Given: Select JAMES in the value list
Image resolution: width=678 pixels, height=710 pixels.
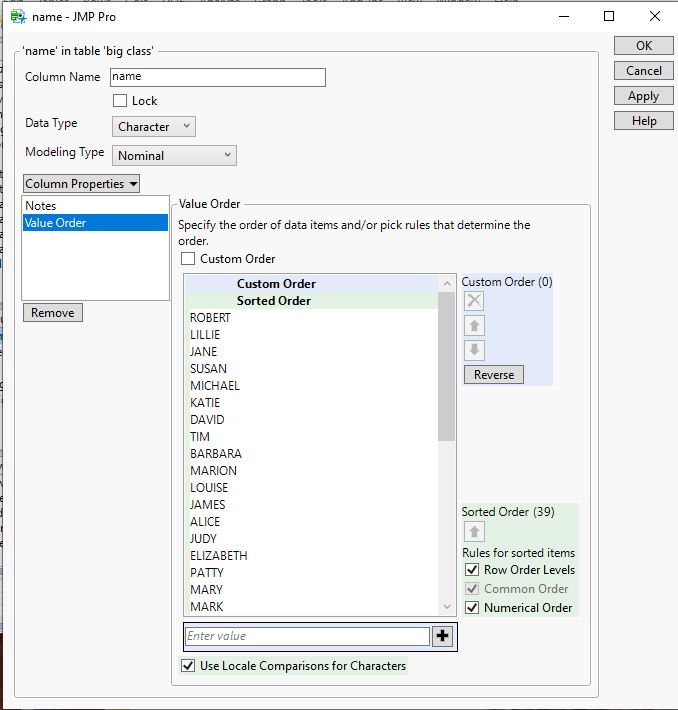Looking at the screenshot, I should tap(312, 504).
